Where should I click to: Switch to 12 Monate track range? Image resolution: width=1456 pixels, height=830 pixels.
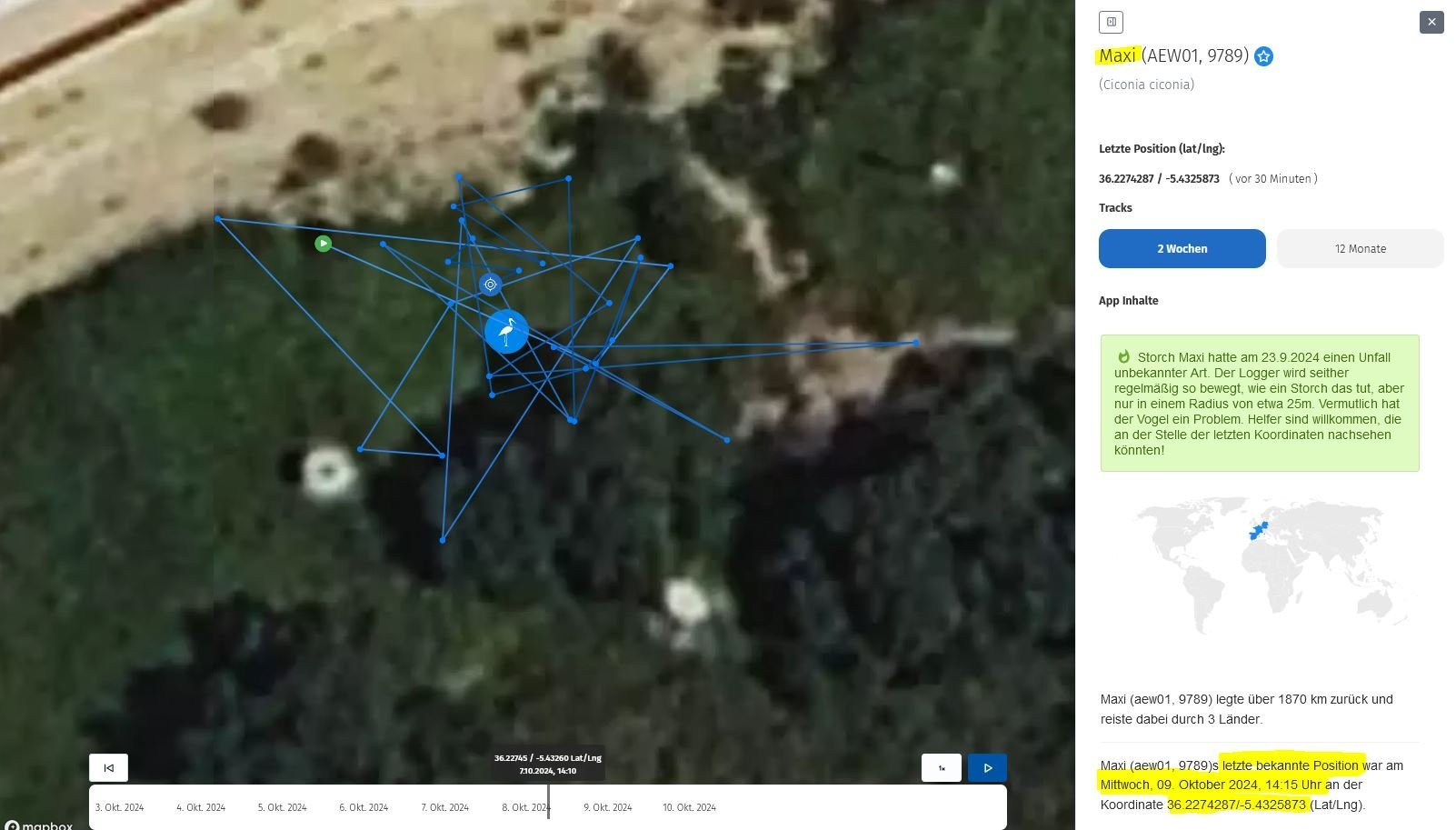1360,248
